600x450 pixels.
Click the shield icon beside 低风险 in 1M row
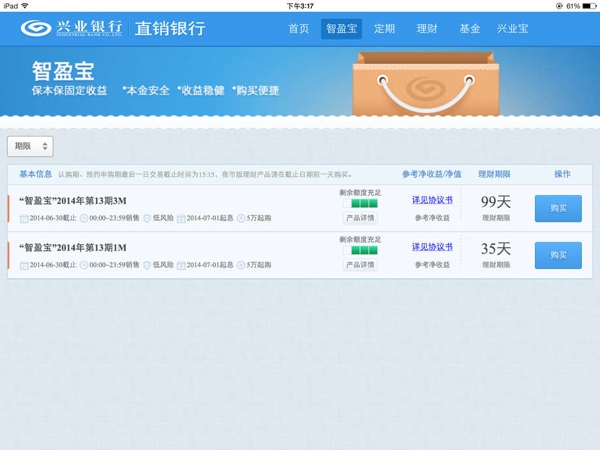[x=147, y=265]
